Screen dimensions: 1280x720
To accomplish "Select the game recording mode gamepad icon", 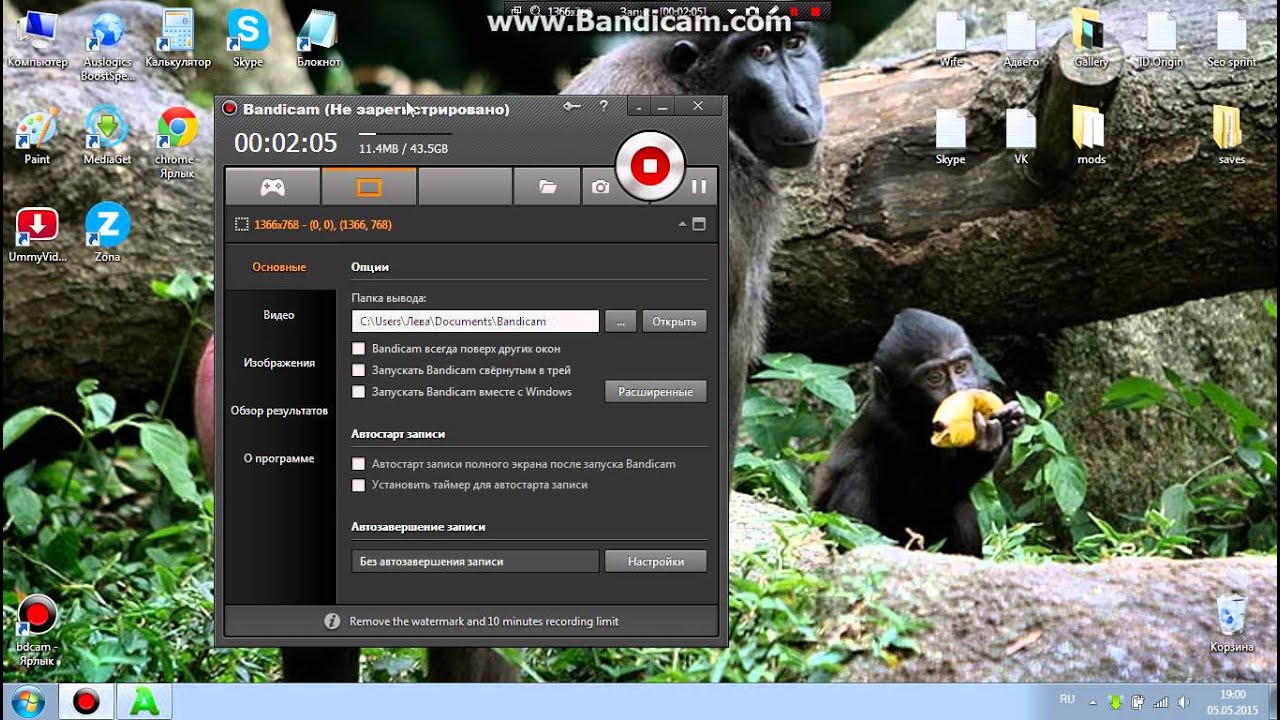I will tap(273, 187).
